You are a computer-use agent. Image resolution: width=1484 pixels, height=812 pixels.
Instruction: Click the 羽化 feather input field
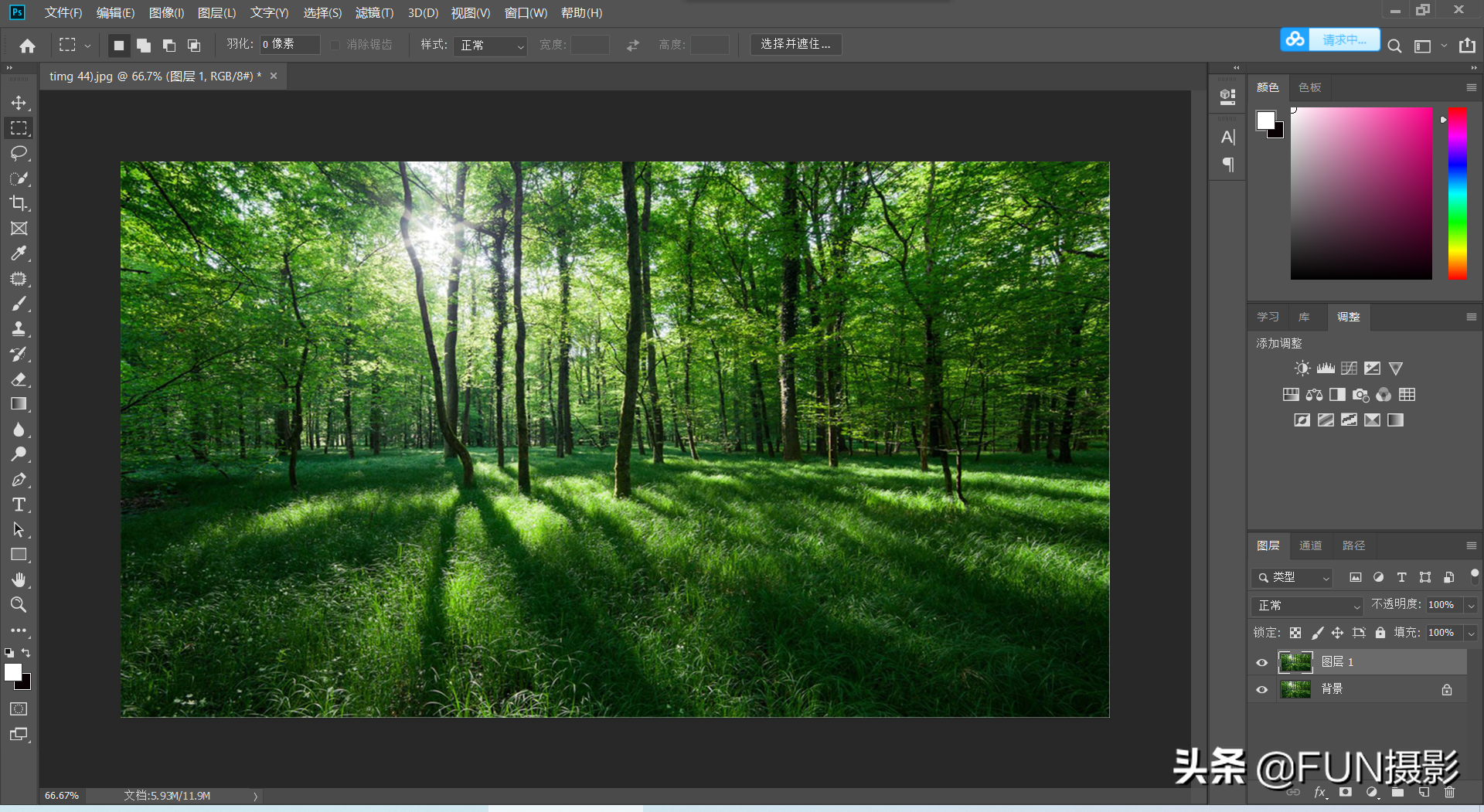coord(290,45)
